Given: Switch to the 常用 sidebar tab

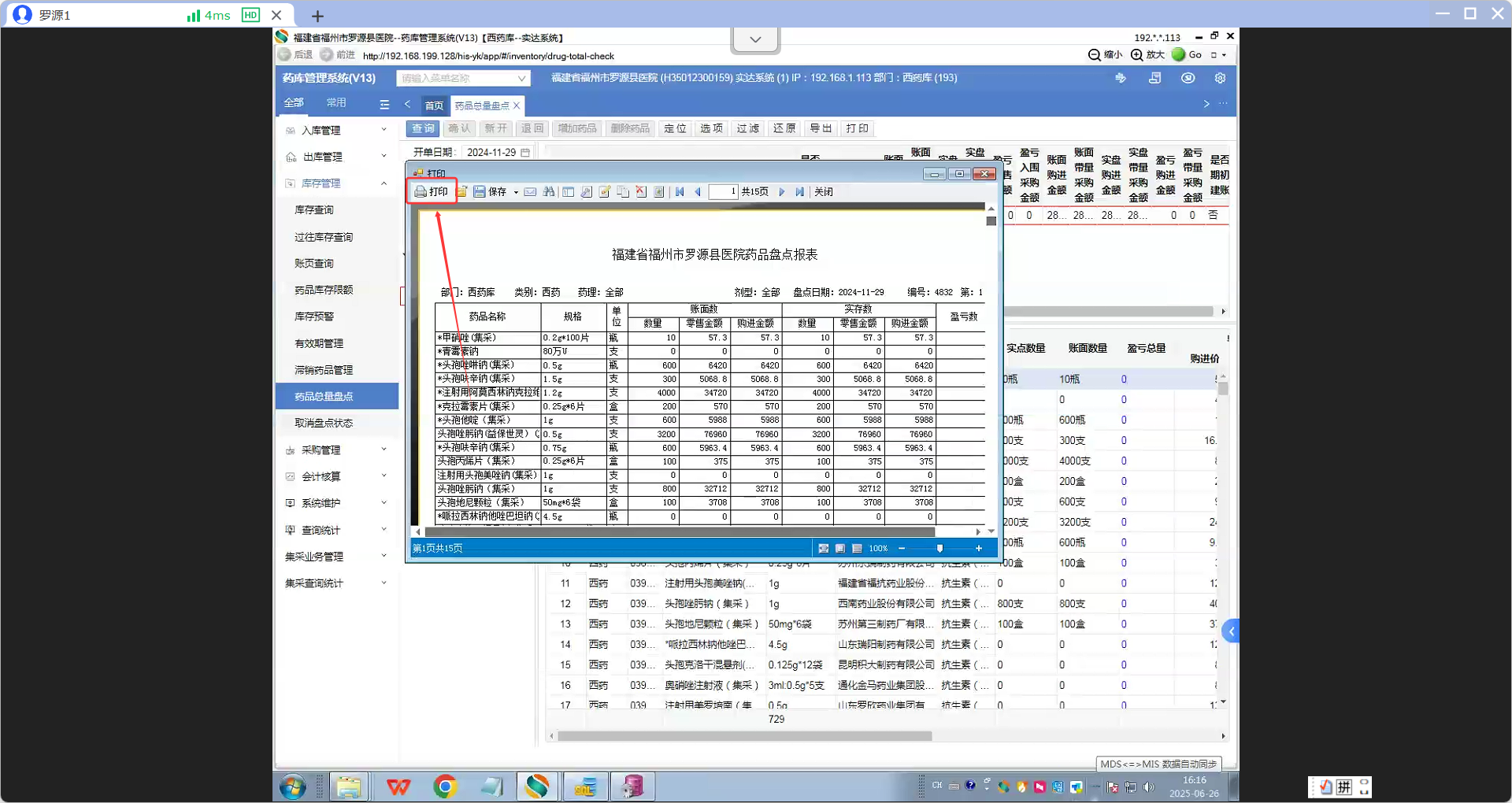Looking at the screenshot, I should (x=336, y=103).
